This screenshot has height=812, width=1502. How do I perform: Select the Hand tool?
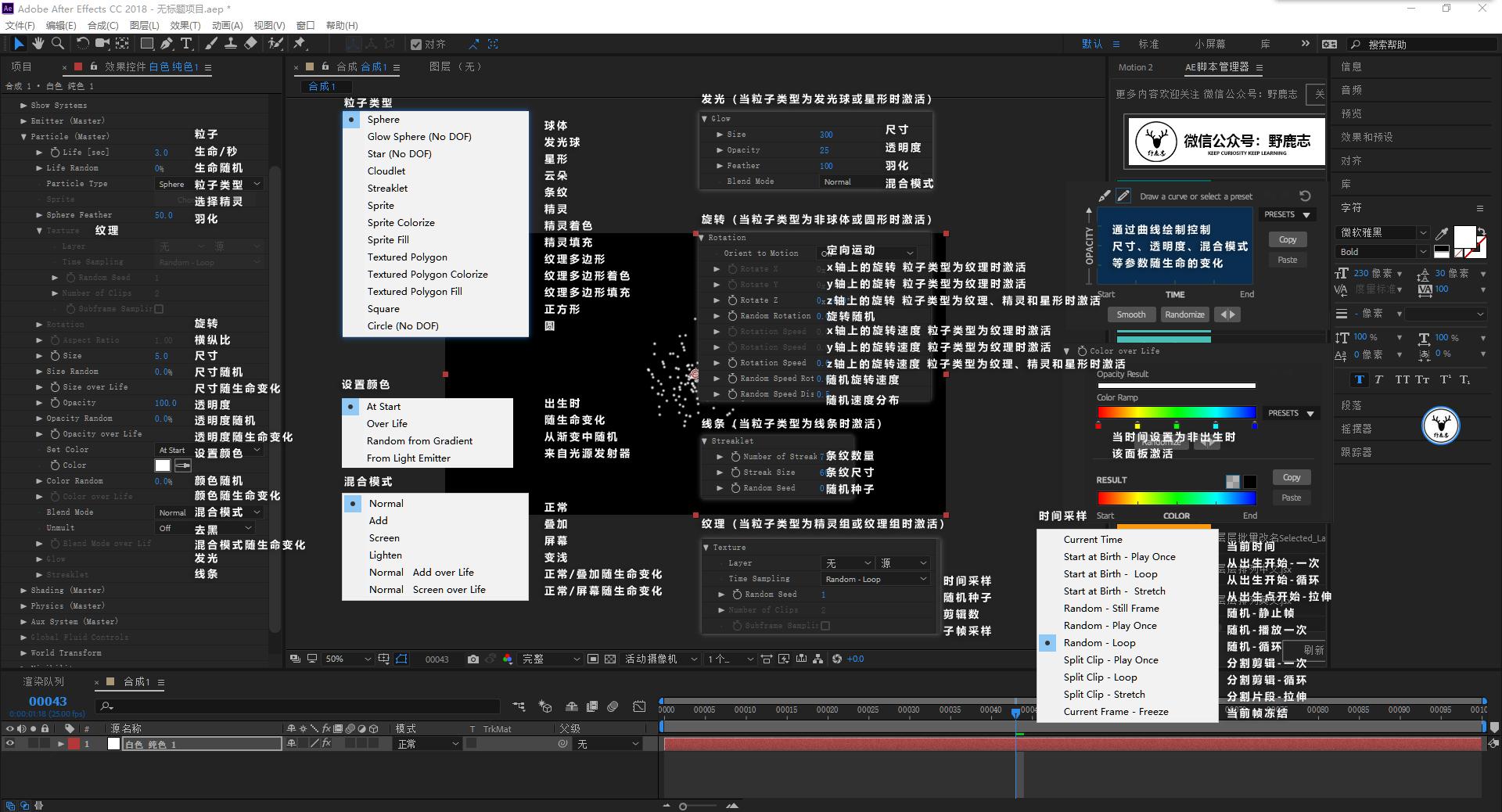pyautogui.click(x=38, y=44)
